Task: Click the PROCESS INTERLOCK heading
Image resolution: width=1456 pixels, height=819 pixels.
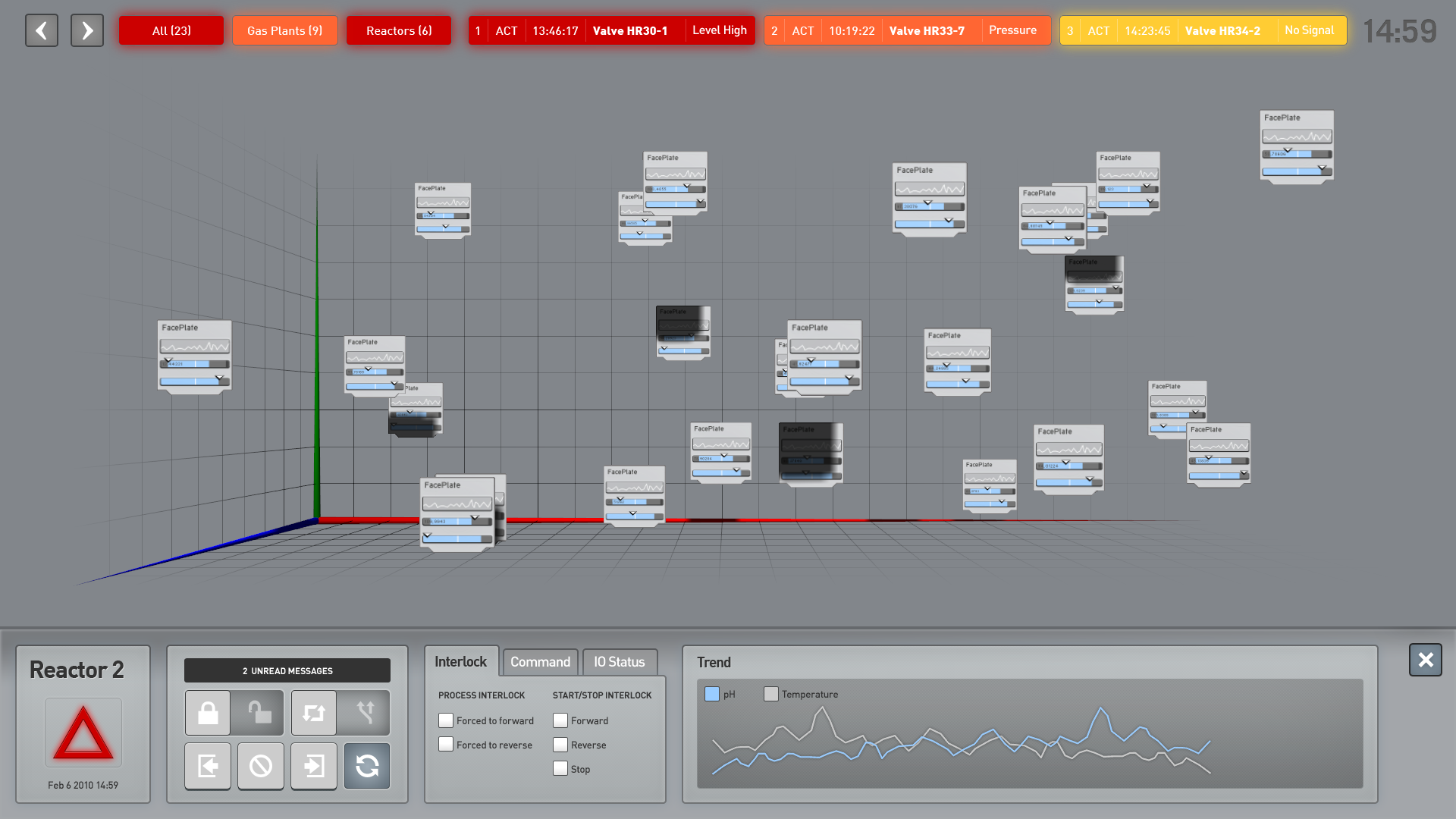Action: (482, 695)
